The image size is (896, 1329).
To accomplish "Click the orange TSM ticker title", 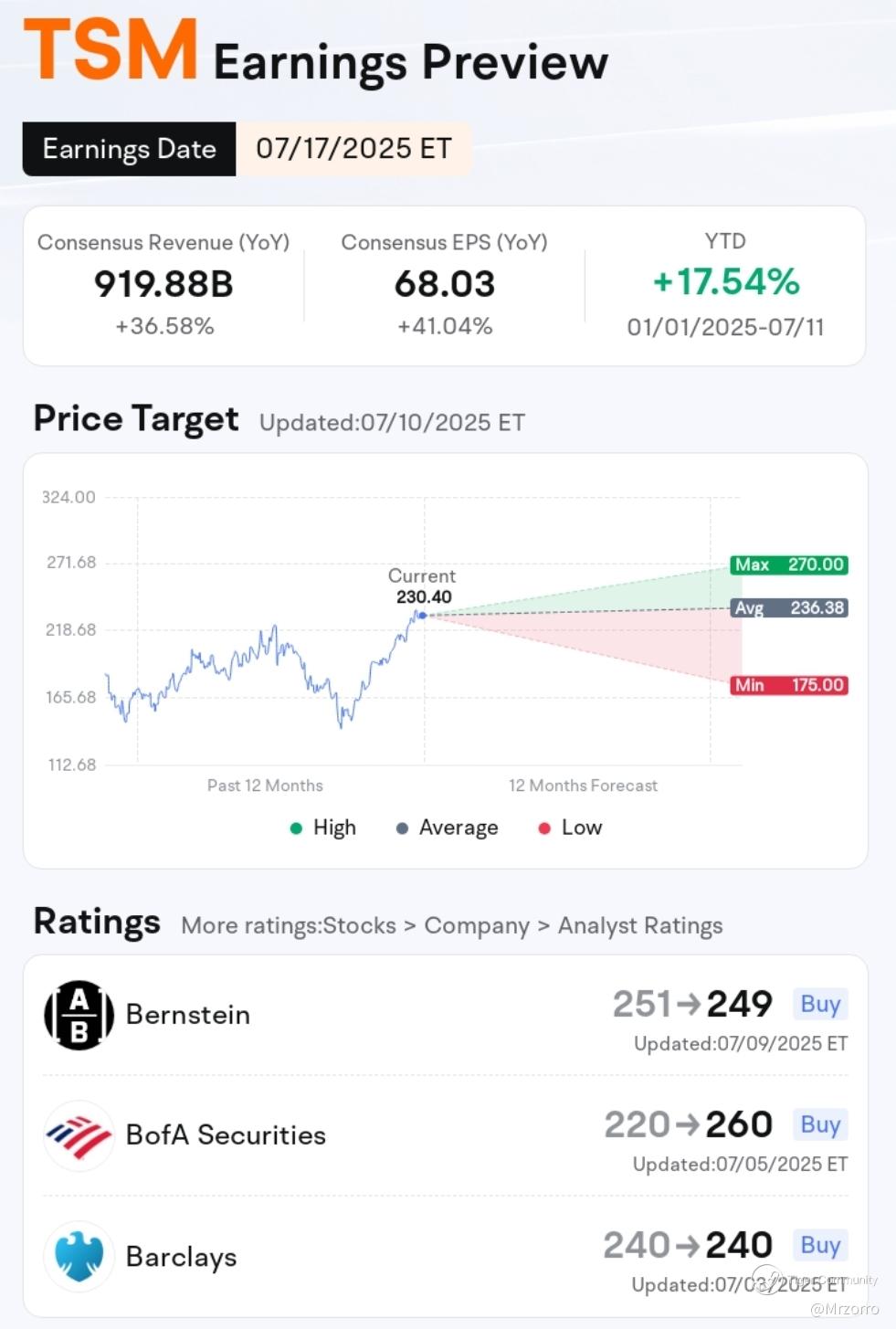I will (x=111, y=51).
